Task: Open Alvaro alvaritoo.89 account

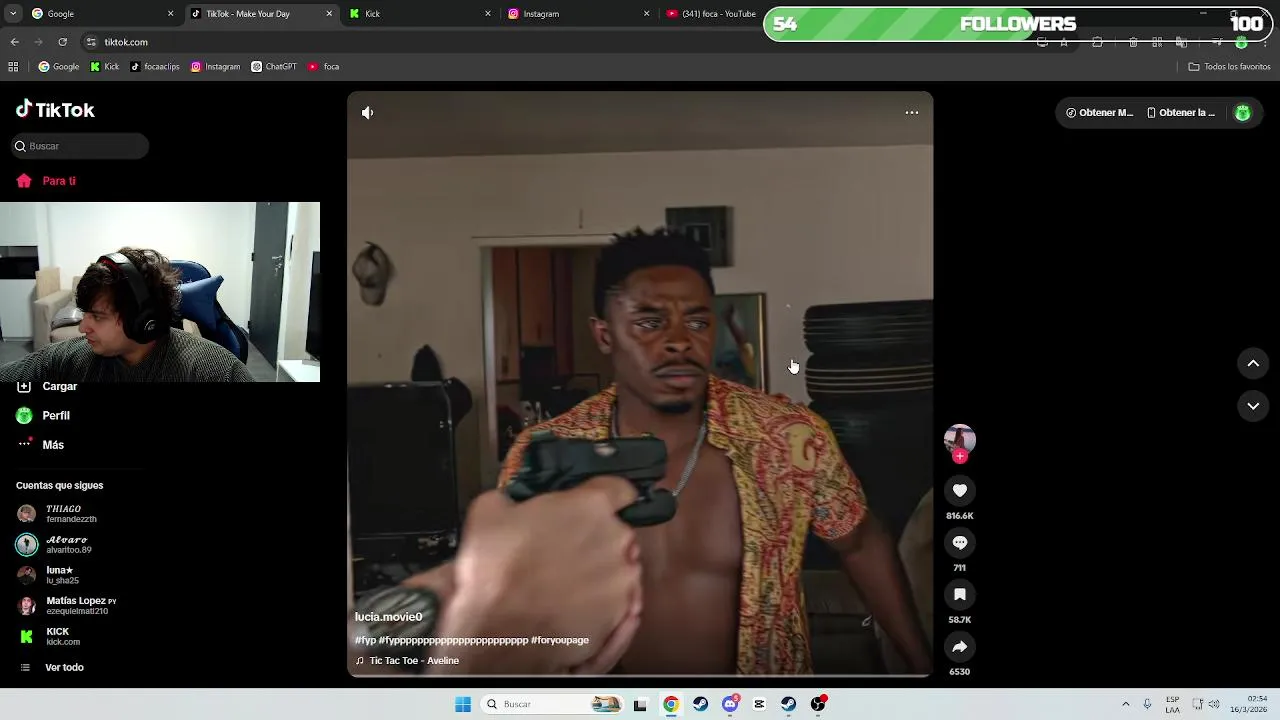Action: (x=54, y=545)
